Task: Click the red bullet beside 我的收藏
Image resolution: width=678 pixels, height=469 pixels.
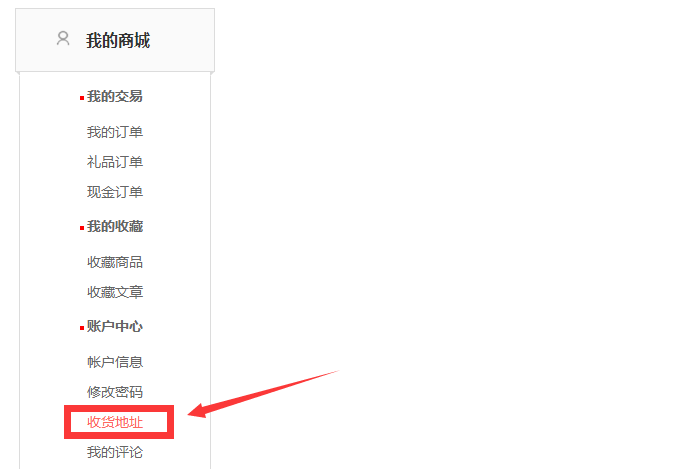Action: (x=82, y=228)
